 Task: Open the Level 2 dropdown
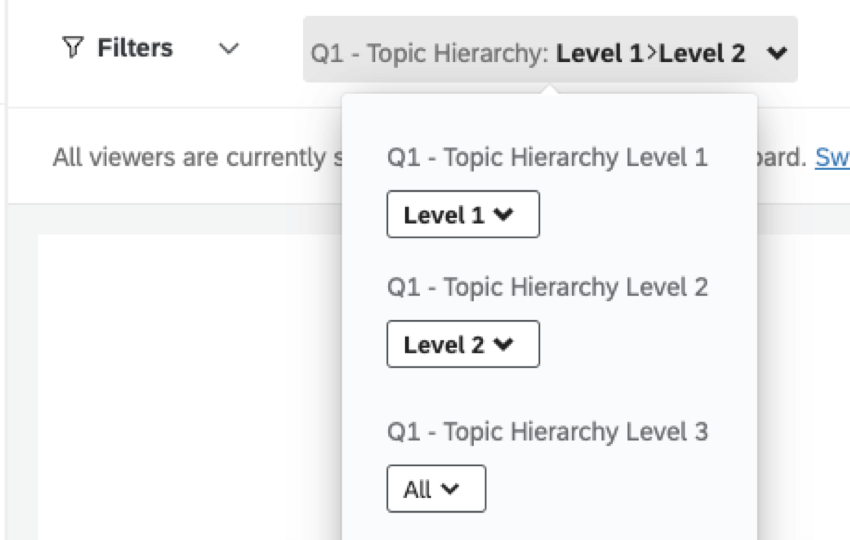coord(462,345)
